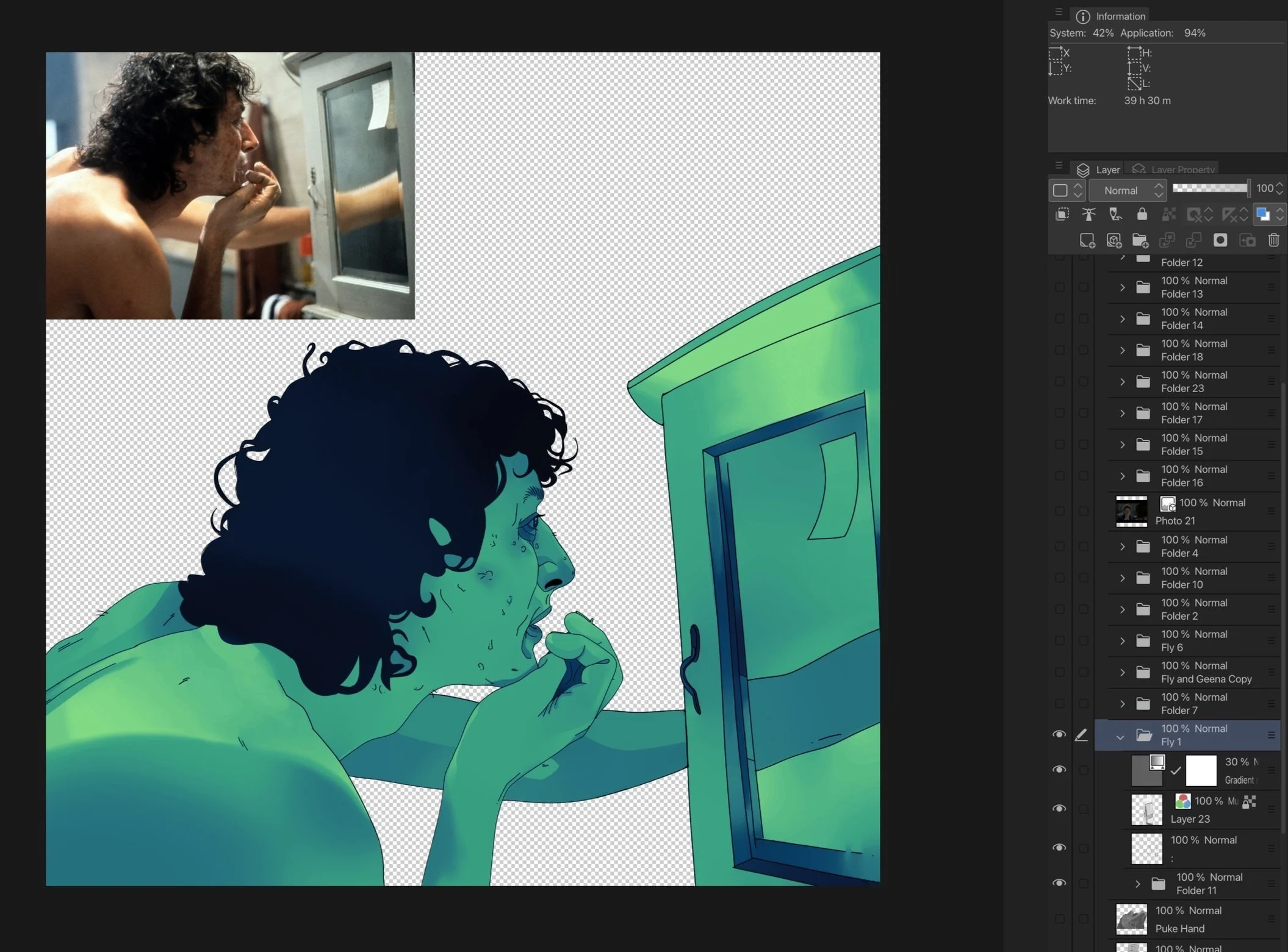The width and height of the screenshot is (1288, 952).
Task: Hide the Fly 1 folder layer
Action: (1059, 735)
